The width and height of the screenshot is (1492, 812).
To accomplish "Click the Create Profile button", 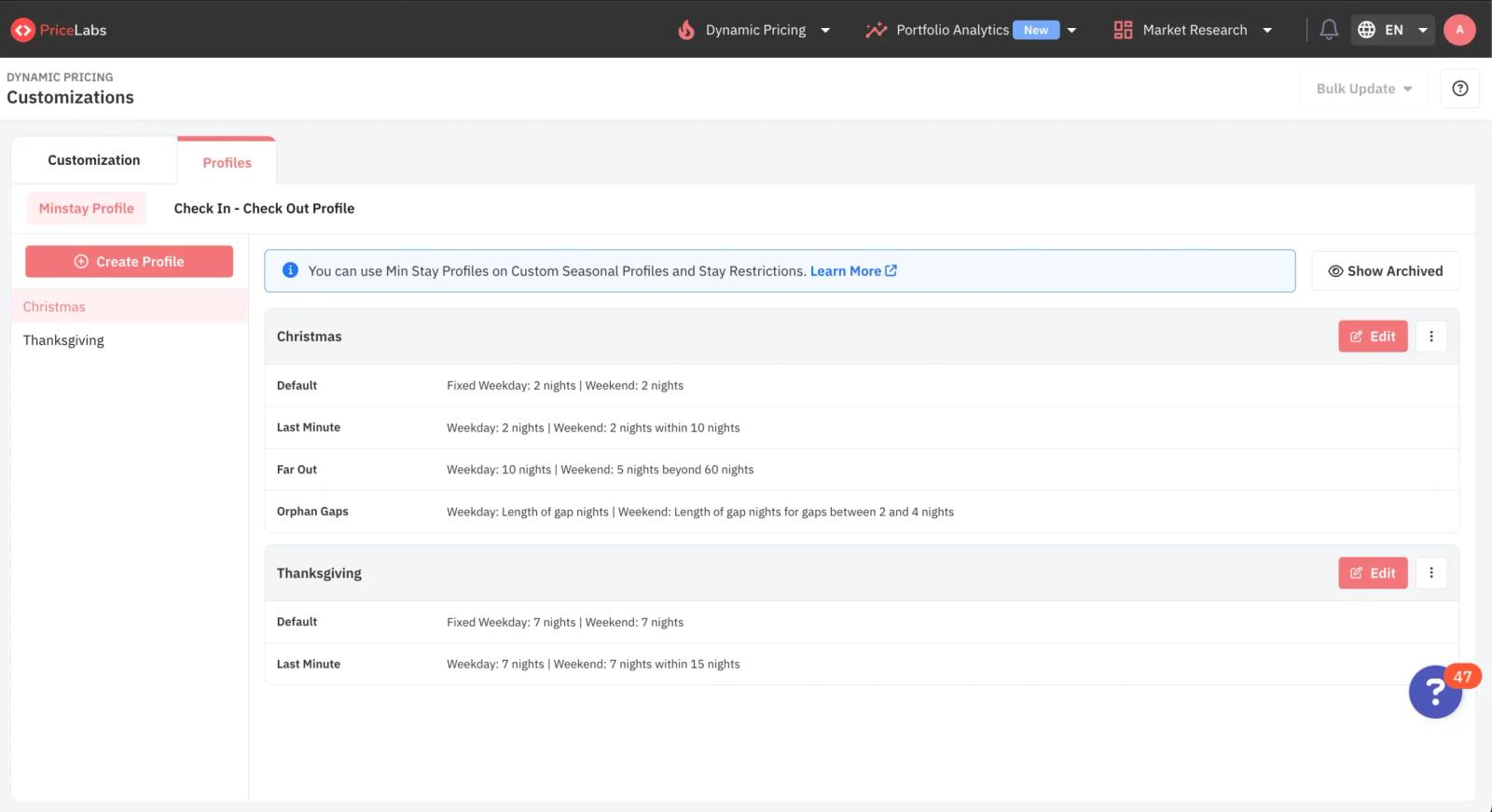I will click(130, 262).
